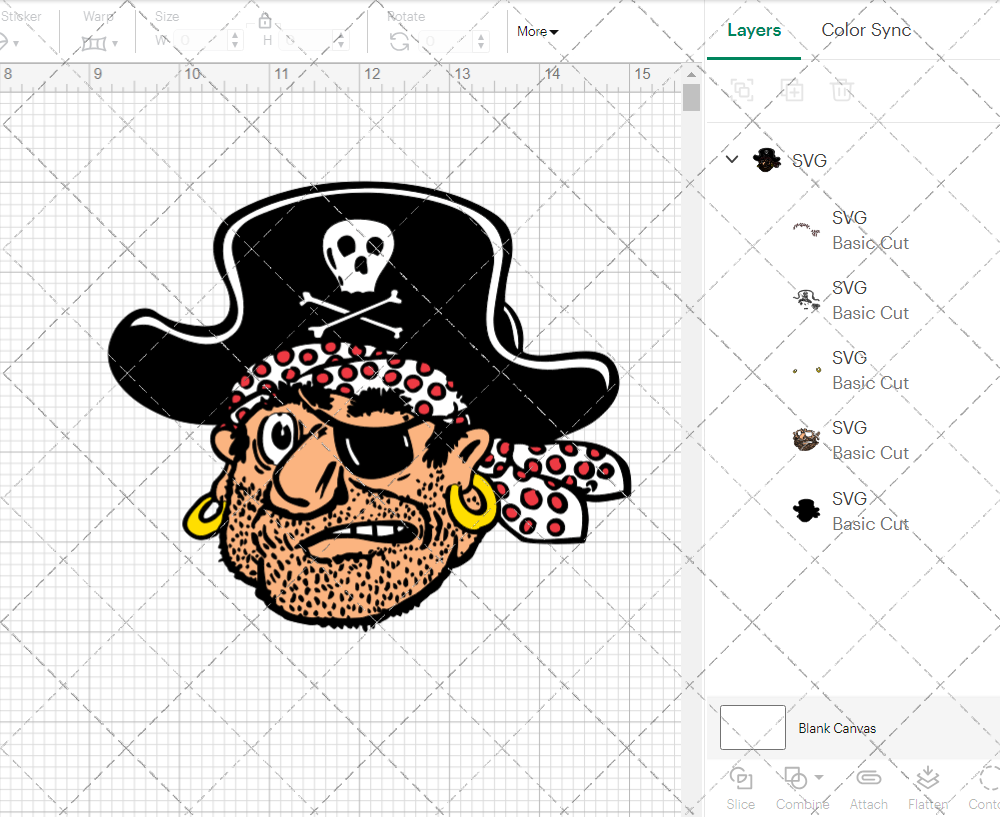Open the Color Sync tab
This screenshot has height=817, width=1000.
point(866,30)
